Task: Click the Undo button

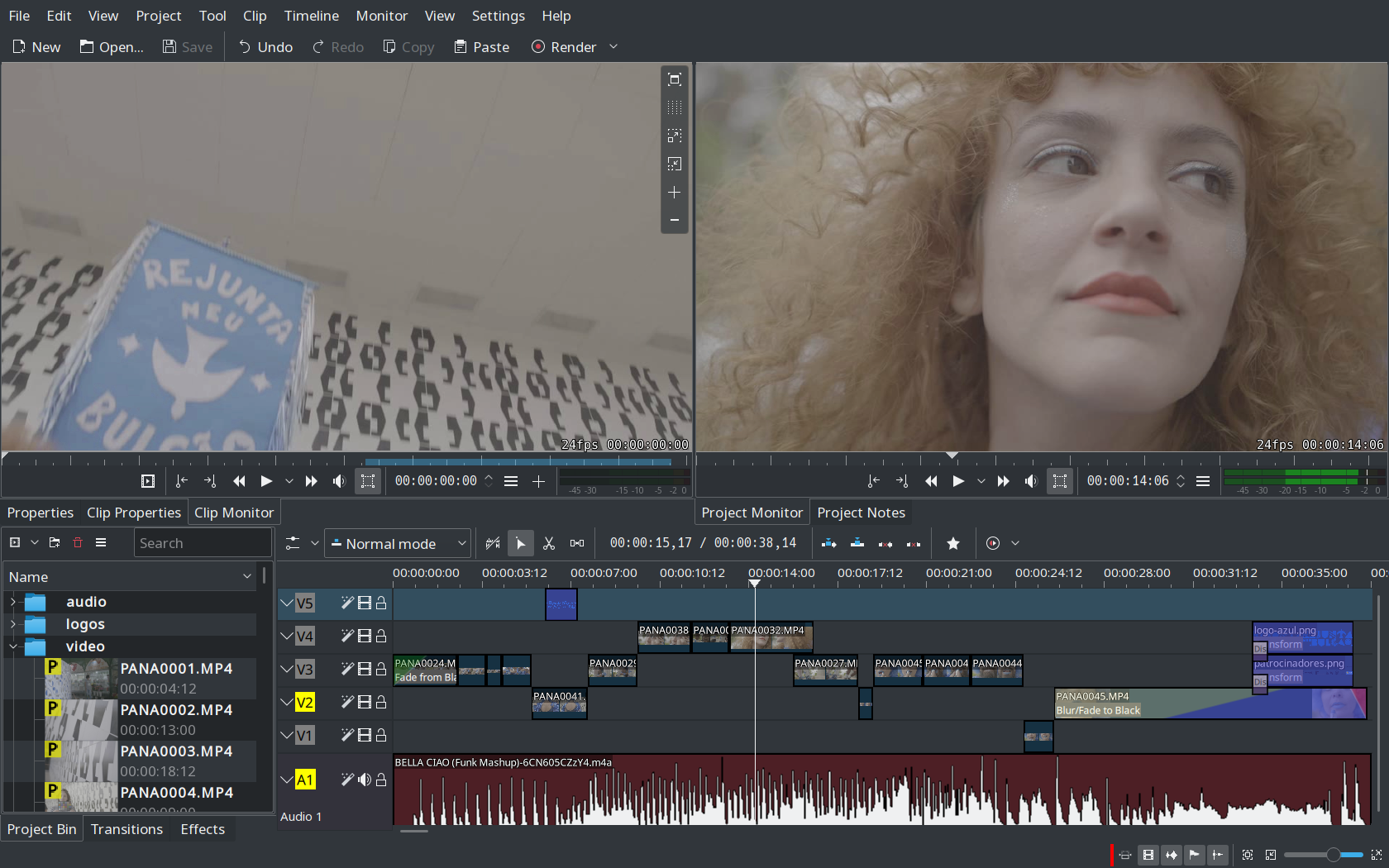Action: 265,47
